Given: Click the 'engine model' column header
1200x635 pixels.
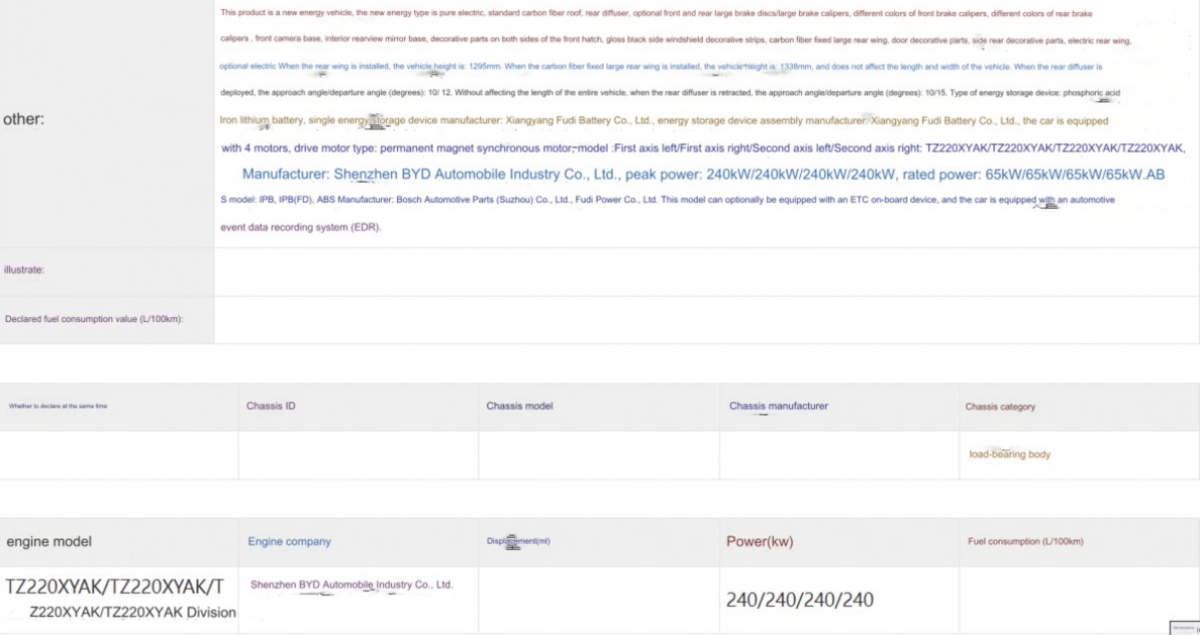Looking at the screenshot, I should [x=49, y=541].
